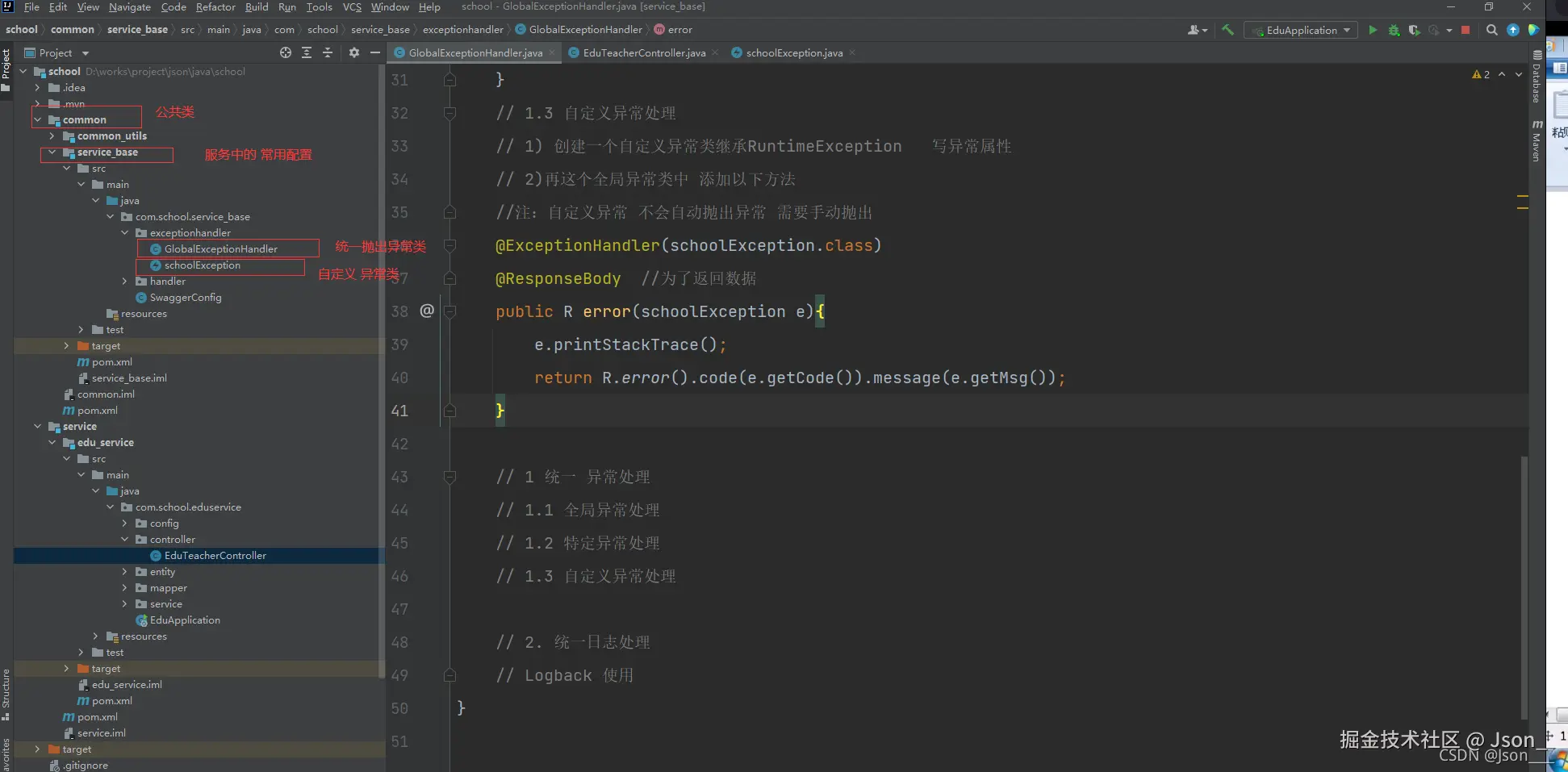Open Search Everywhere magnifier
1568x772 pixels.
point(1492,30)
